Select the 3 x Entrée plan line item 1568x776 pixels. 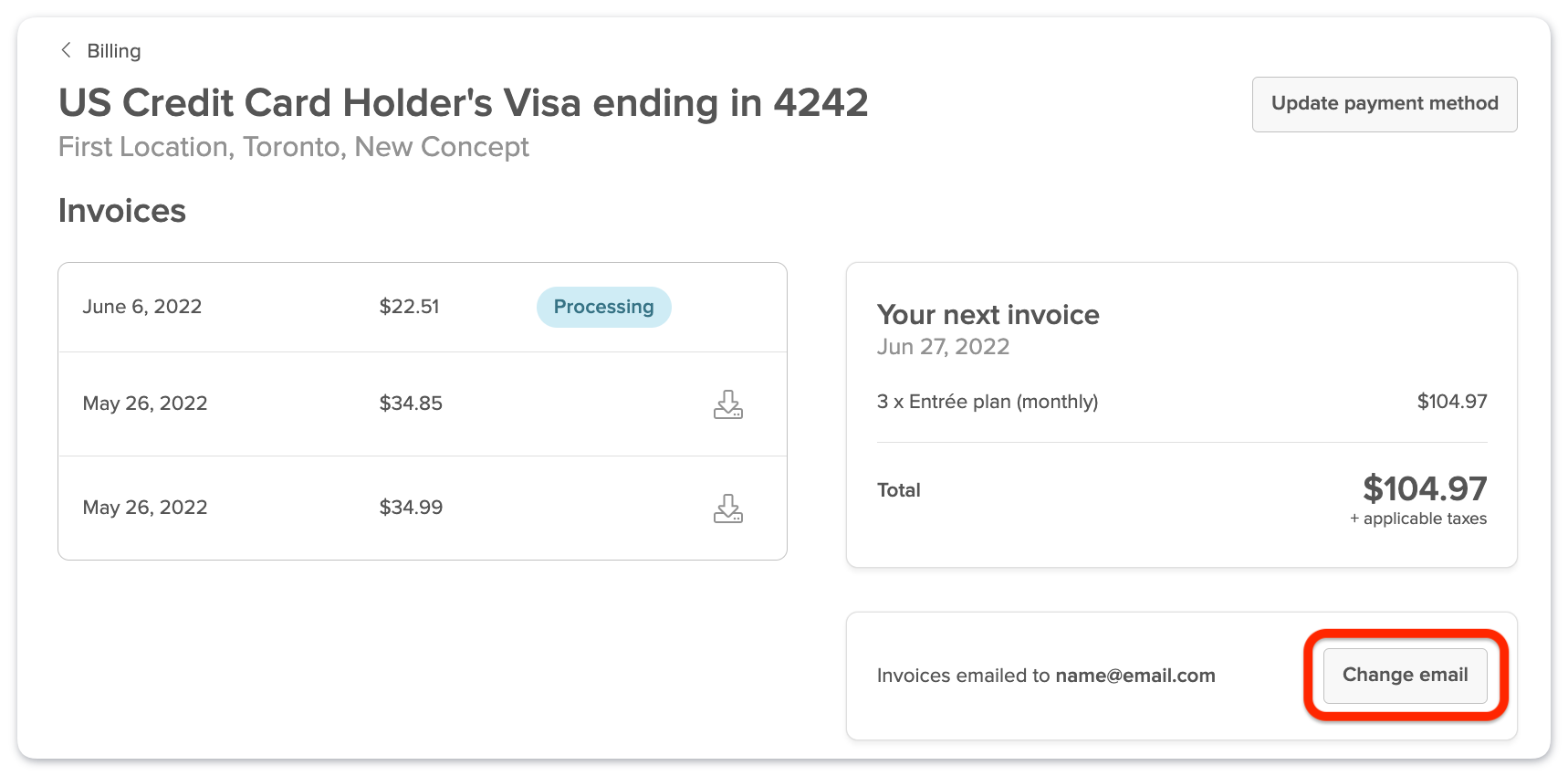[987, 402]
